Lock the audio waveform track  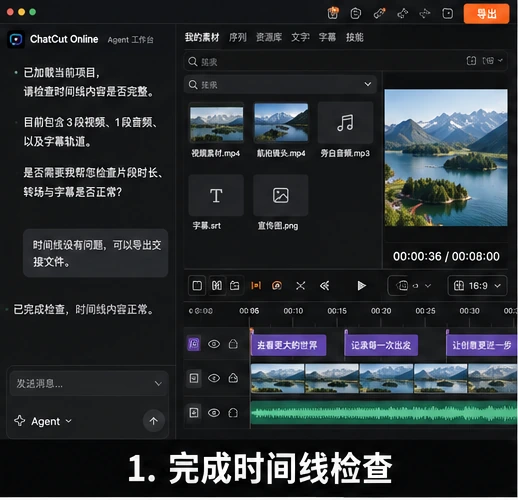[x=233, y=413]
